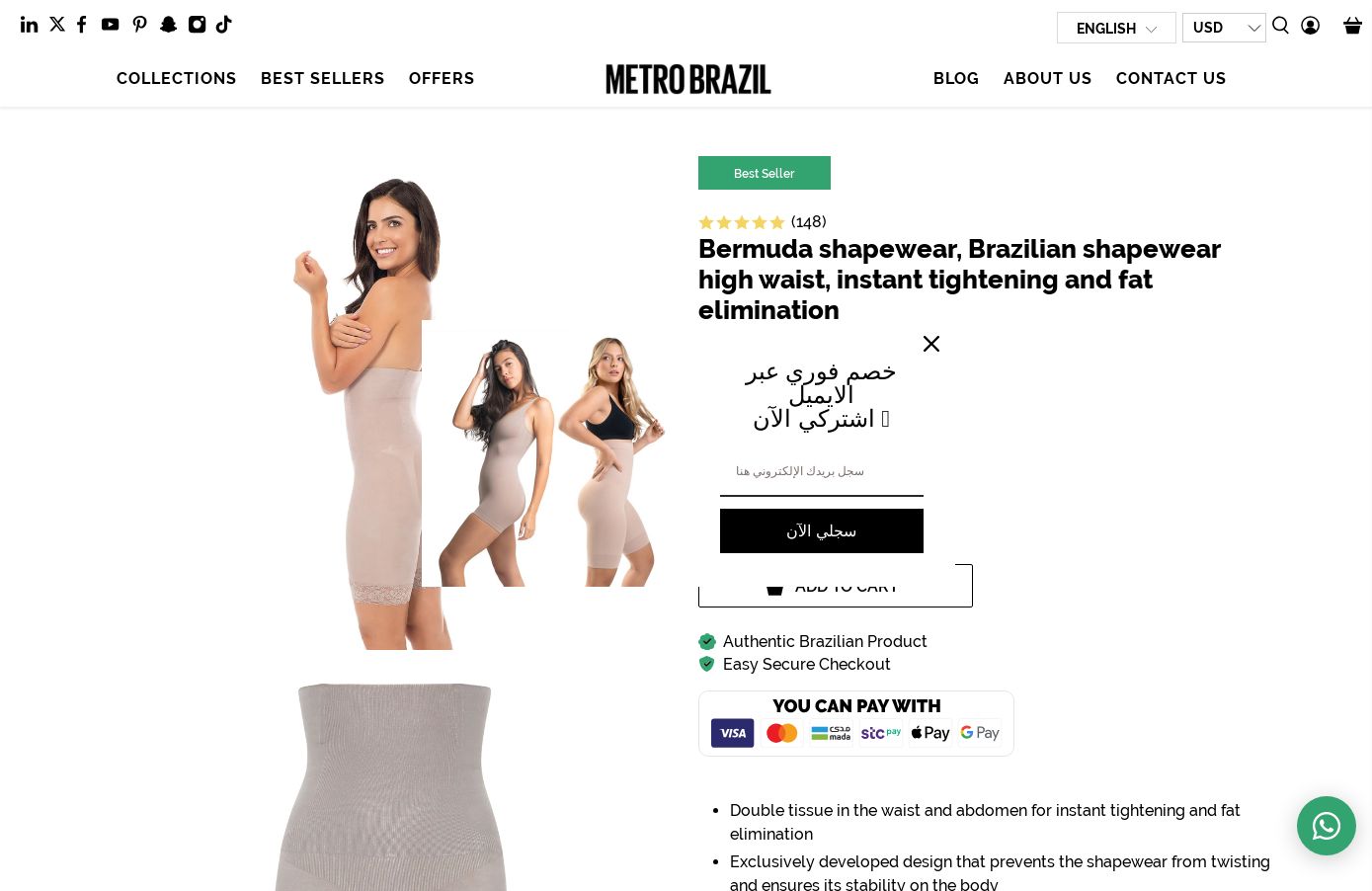
Task: Open the X (Twitter) social icon
Action: click(57, 25)
